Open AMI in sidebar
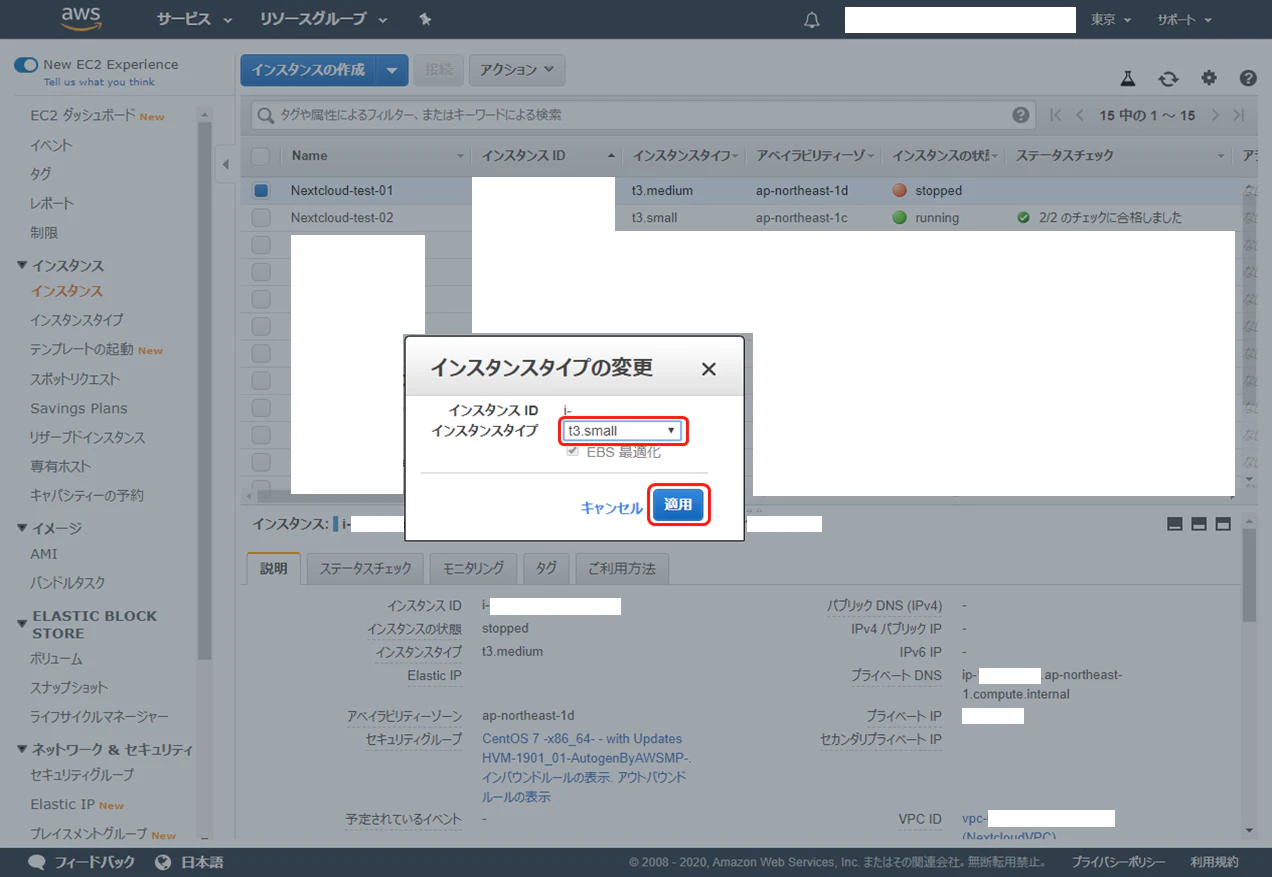This screenshot has width=1272, height=877. pyautogui.click(x=44, y=554)
